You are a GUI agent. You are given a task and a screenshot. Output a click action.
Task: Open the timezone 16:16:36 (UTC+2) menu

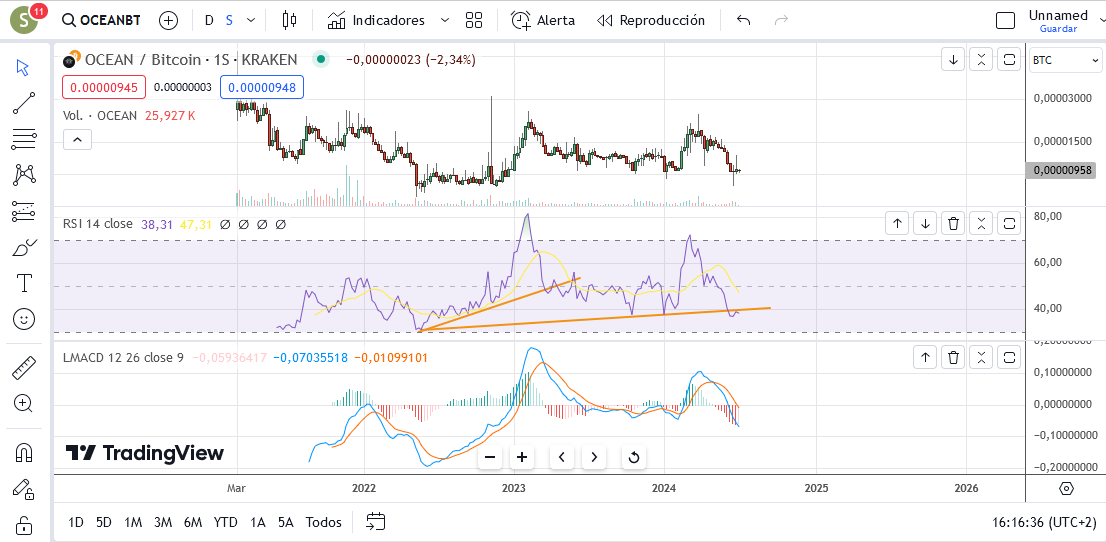pyautogui.click(x=1044, y=522)
